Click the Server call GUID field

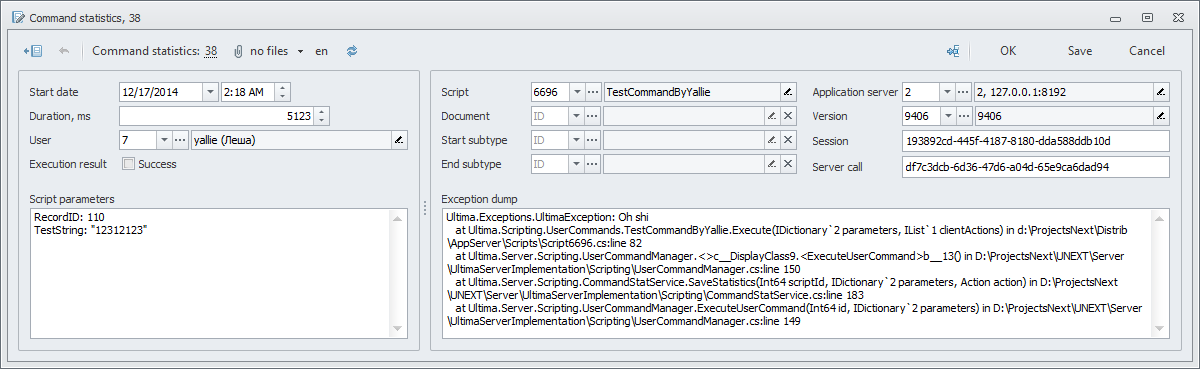point(1035,166)
